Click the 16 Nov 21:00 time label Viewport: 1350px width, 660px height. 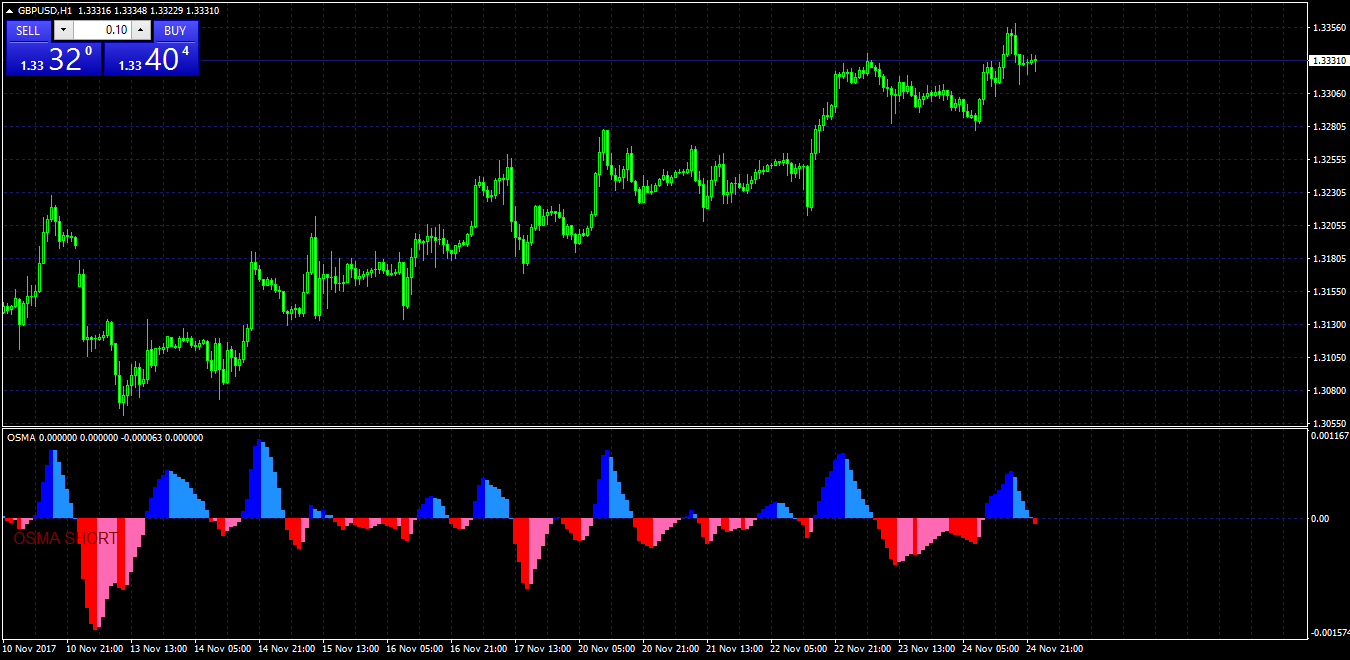coord(479,649)
